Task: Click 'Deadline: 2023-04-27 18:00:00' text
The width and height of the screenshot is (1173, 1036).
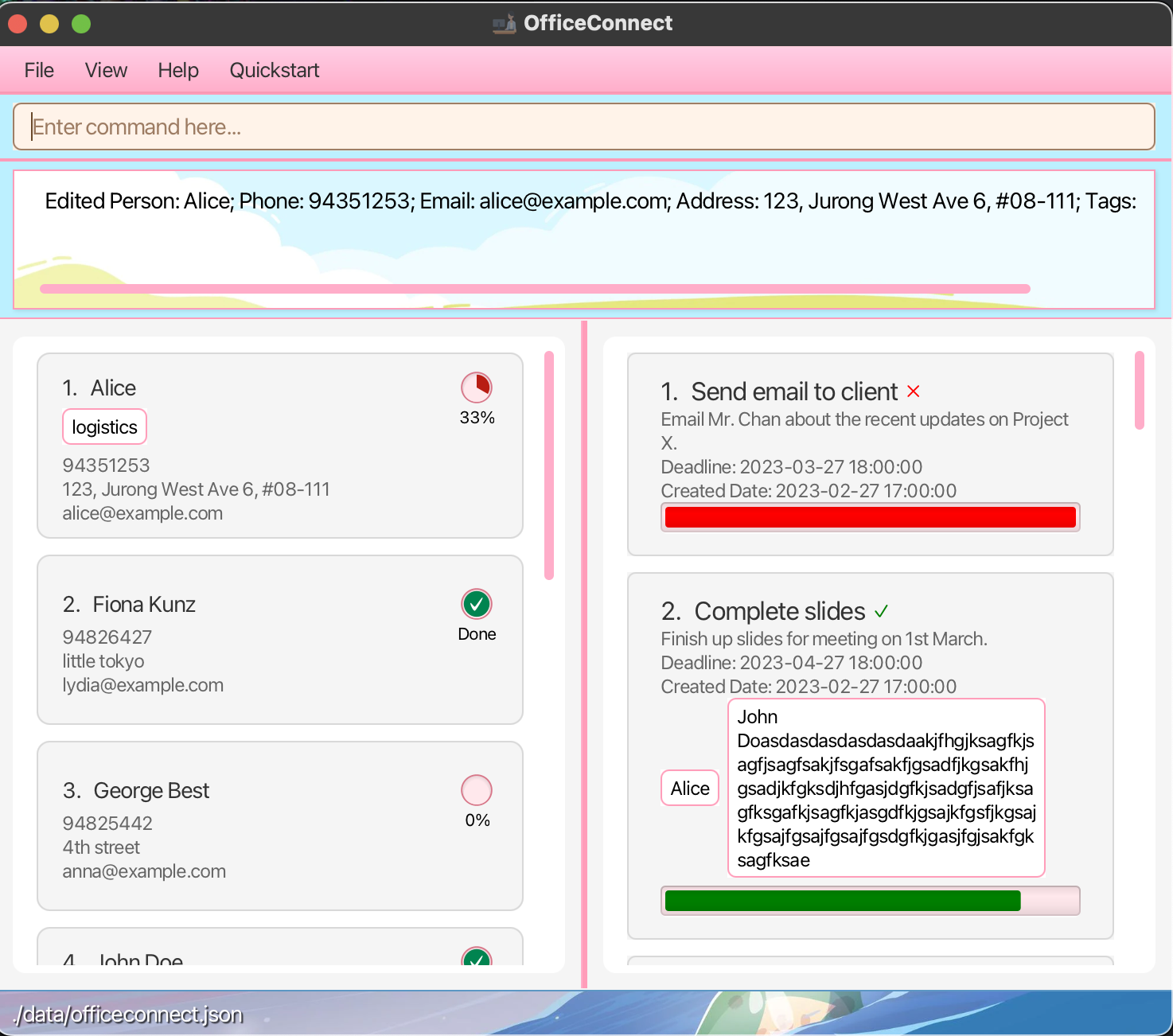Action: point(792,663)
